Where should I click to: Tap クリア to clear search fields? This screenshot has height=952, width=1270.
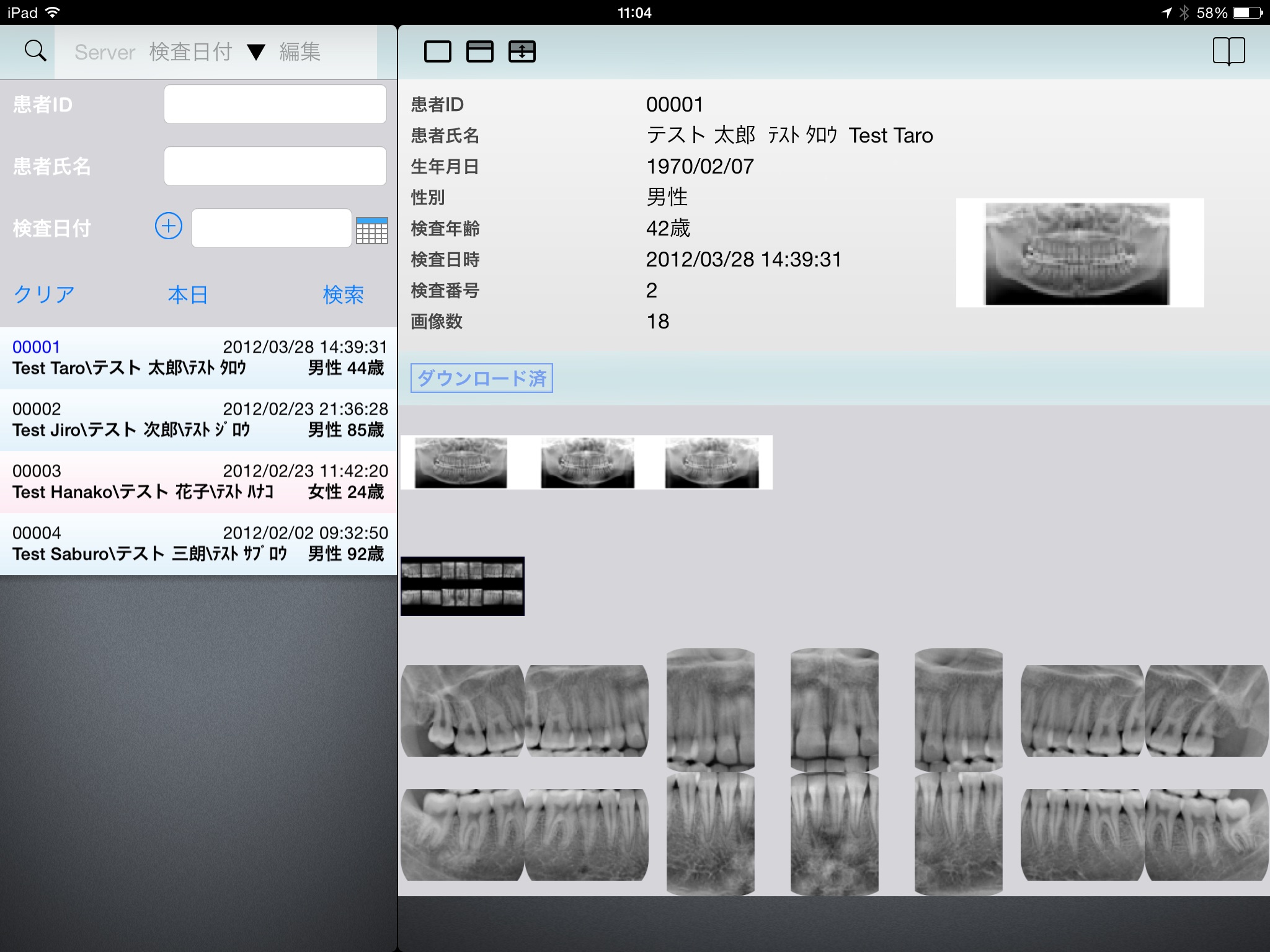point(45,294)
